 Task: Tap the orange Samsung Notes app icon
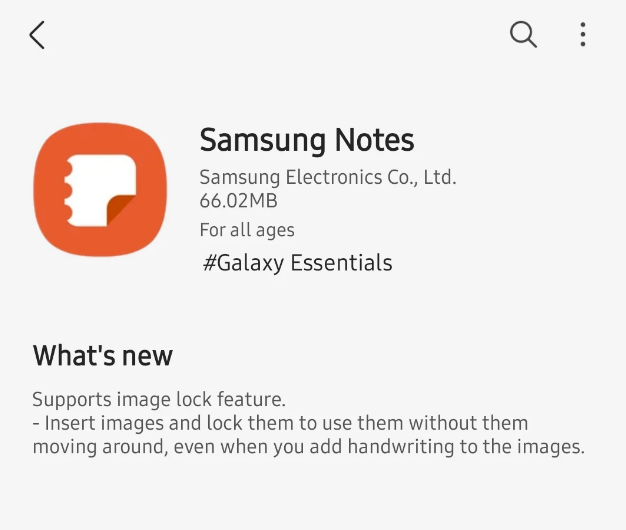click(x=100, y=189)
